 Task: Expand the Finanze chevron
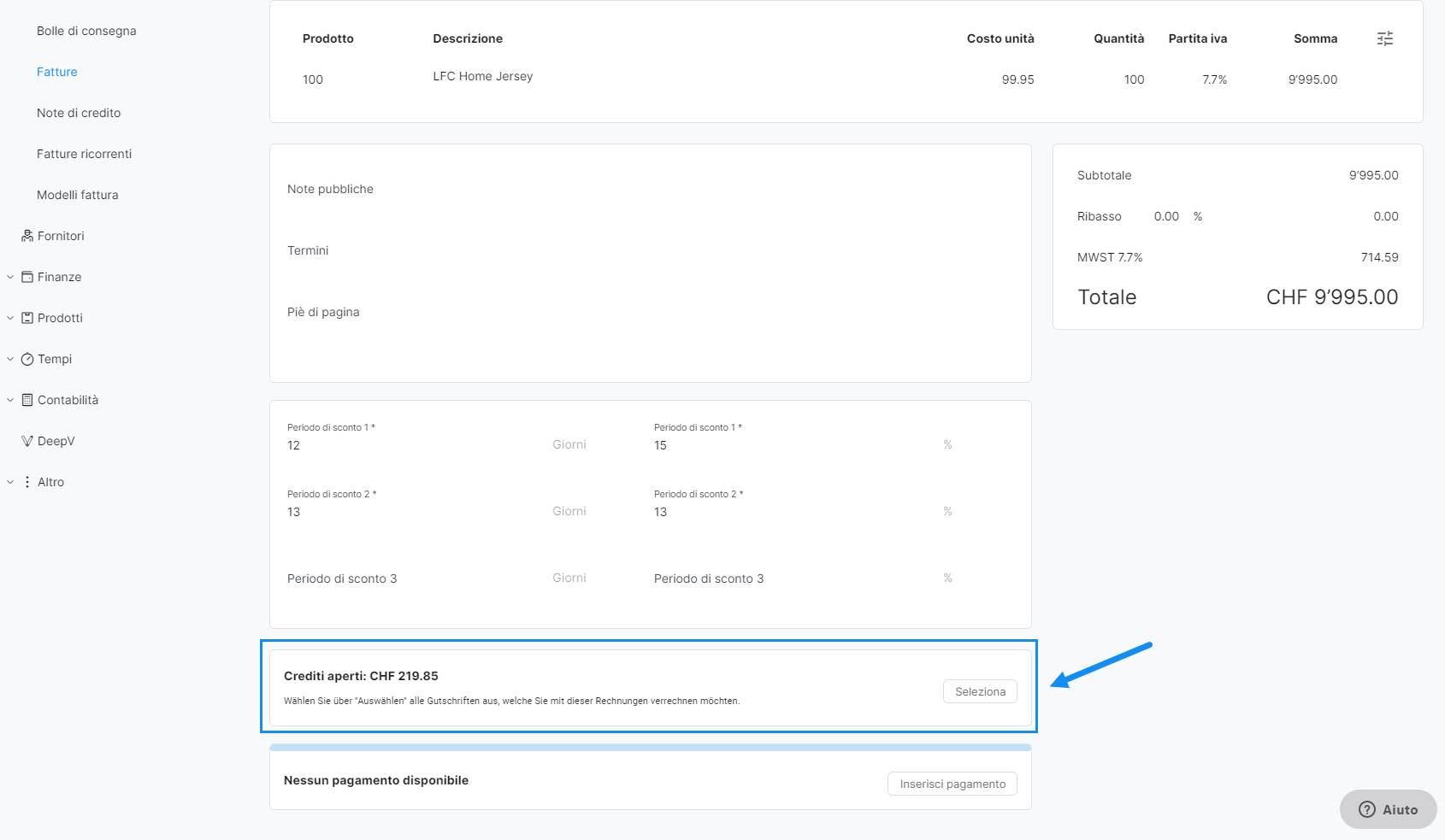click(x=10, y=277)
